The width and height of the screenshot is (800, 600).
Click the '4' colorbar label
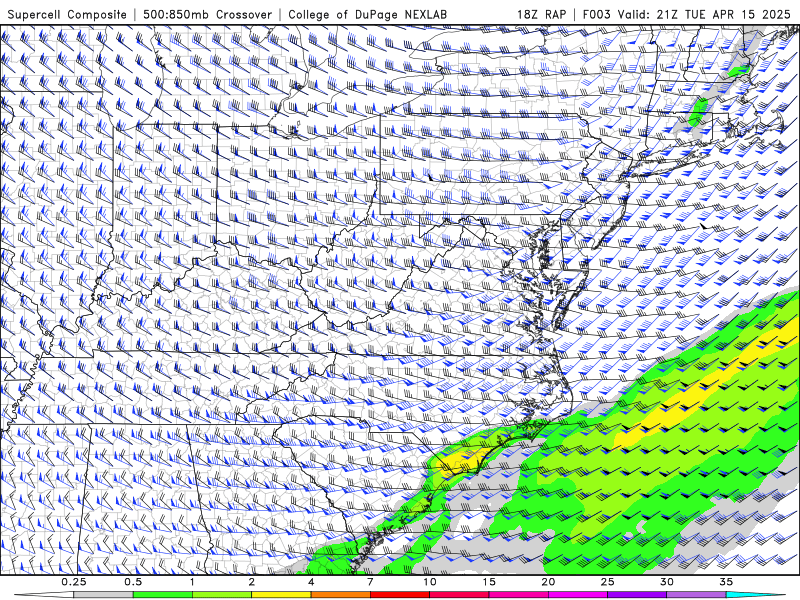pos(311,582)
